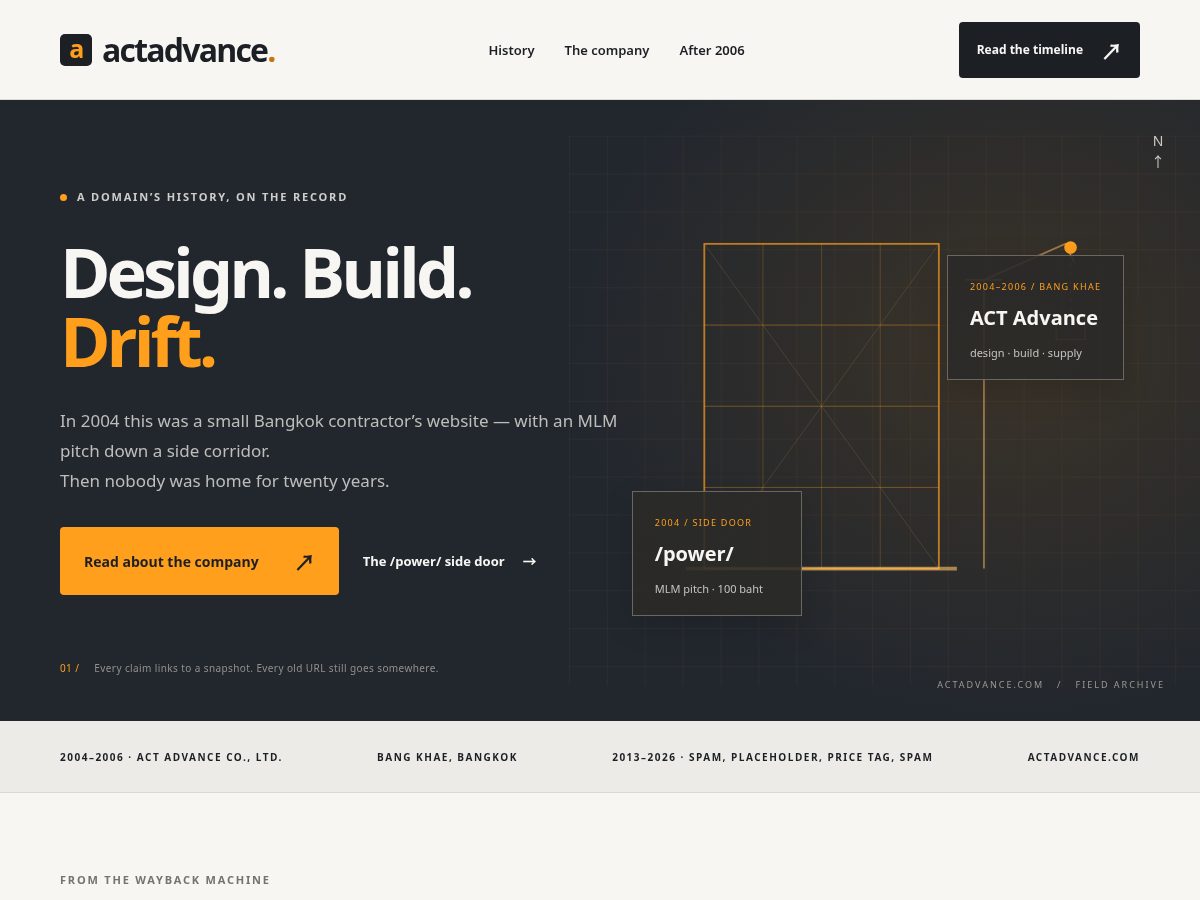Click the 'Then nobody was home' paragraph line
This screenshot has height=900, width=1200.
(x=224, y=481)
